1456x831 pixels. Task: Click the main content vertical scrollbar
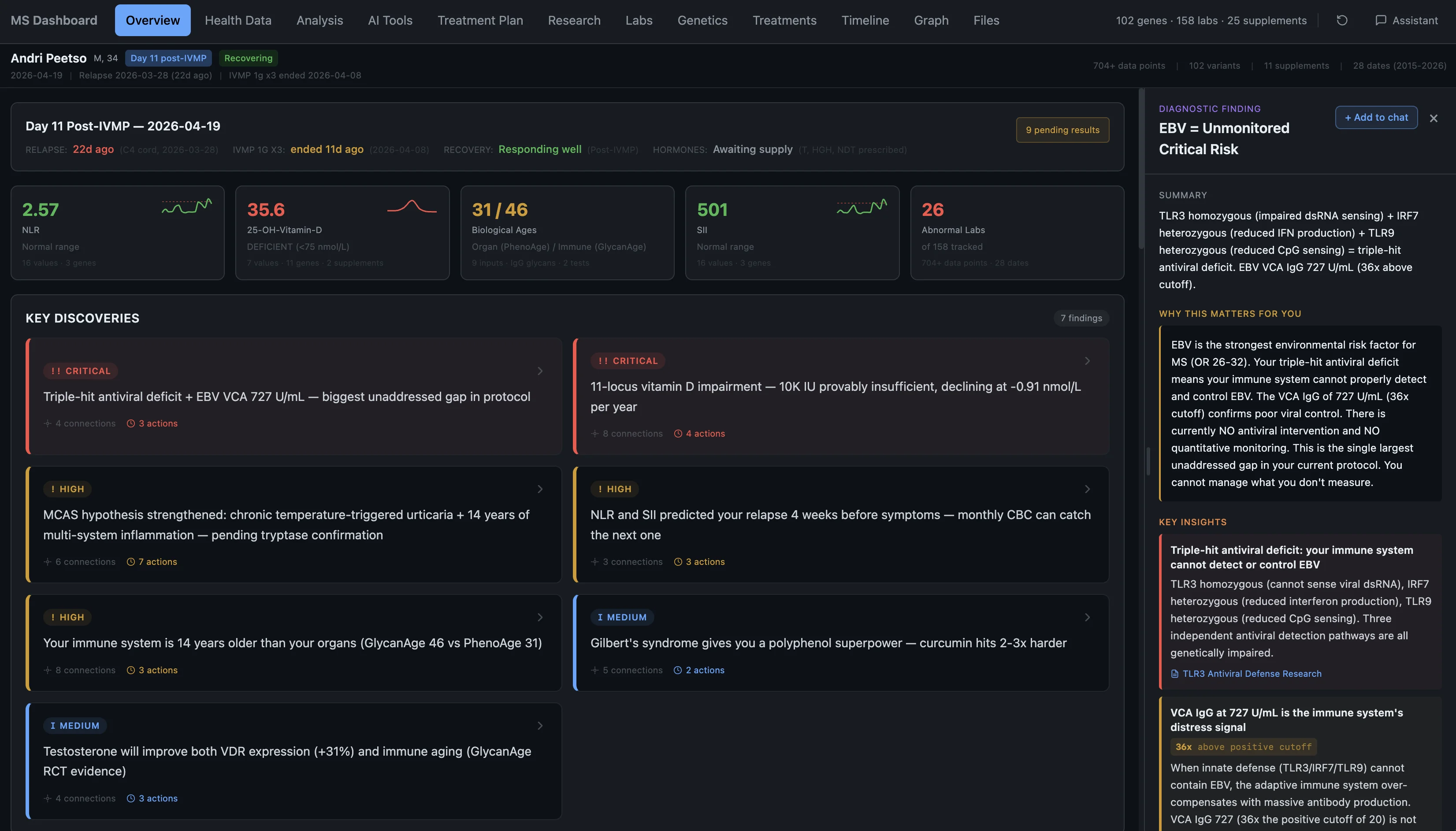(x=1141, y=168)
